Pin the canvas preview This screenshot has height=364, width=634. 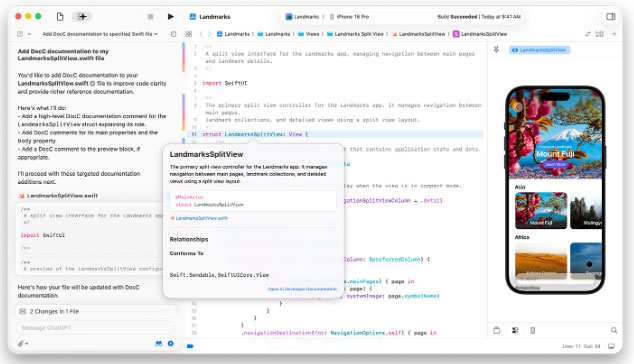coord(496,49)
